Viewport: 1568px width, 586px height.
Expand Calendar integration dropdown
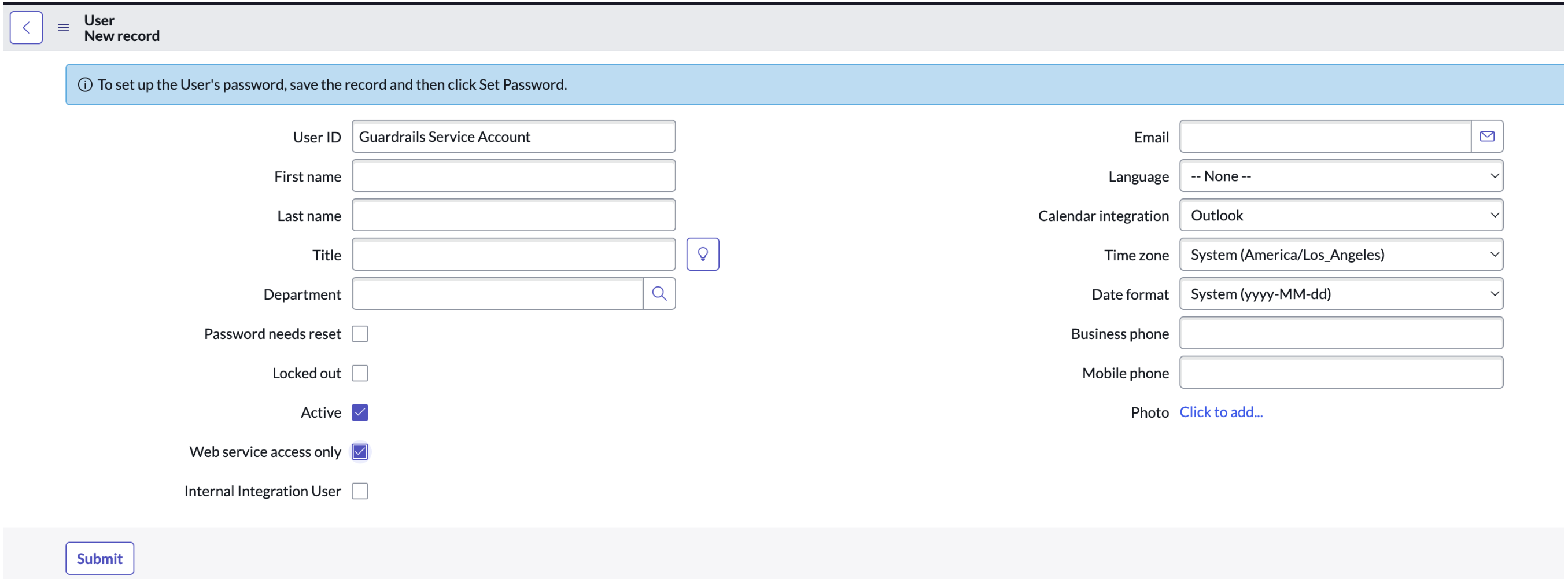click(1340, 215)
